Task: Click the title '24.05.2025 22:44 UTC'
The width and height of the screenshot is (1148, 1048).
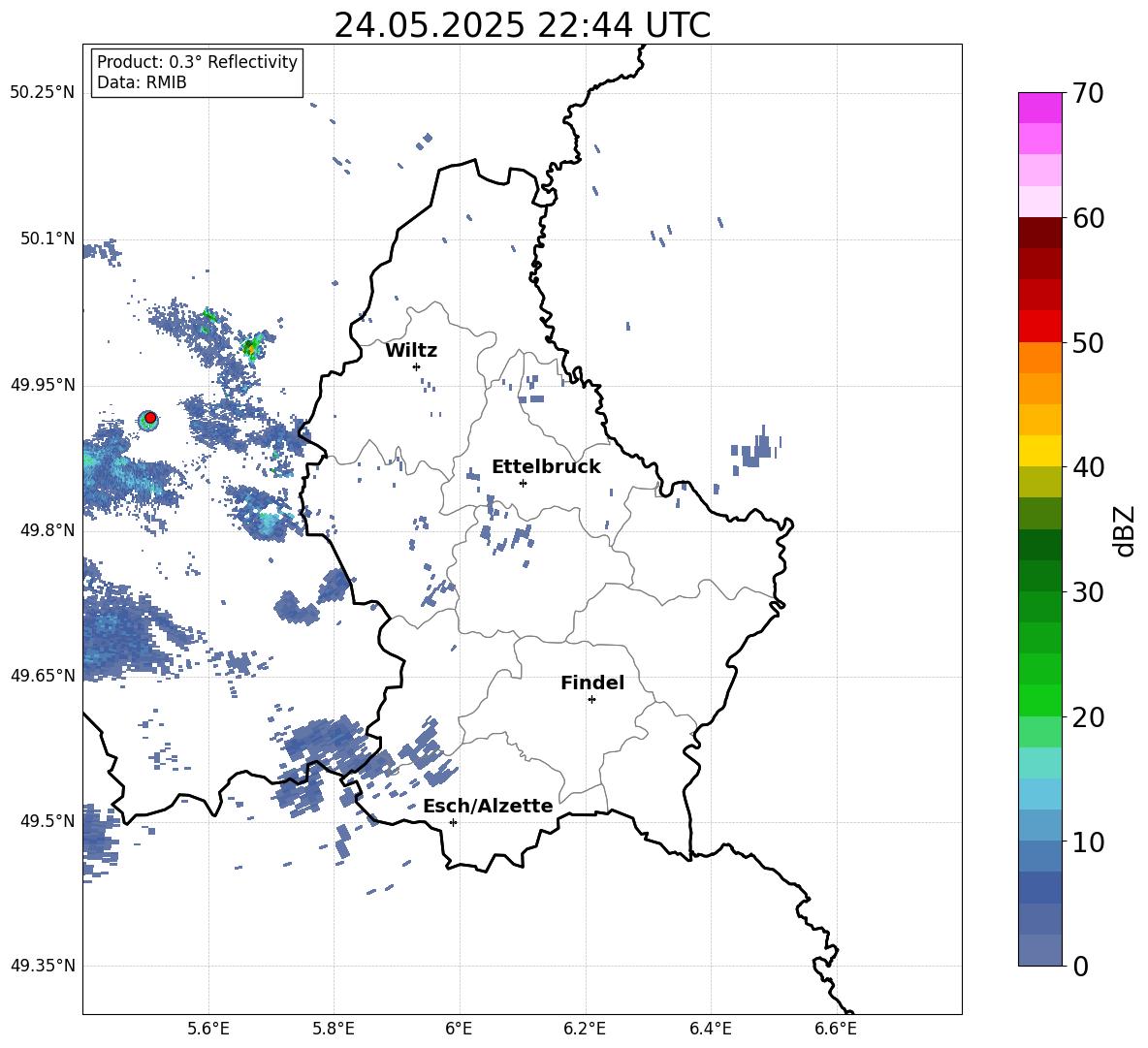Action: [x=522, y=25]
